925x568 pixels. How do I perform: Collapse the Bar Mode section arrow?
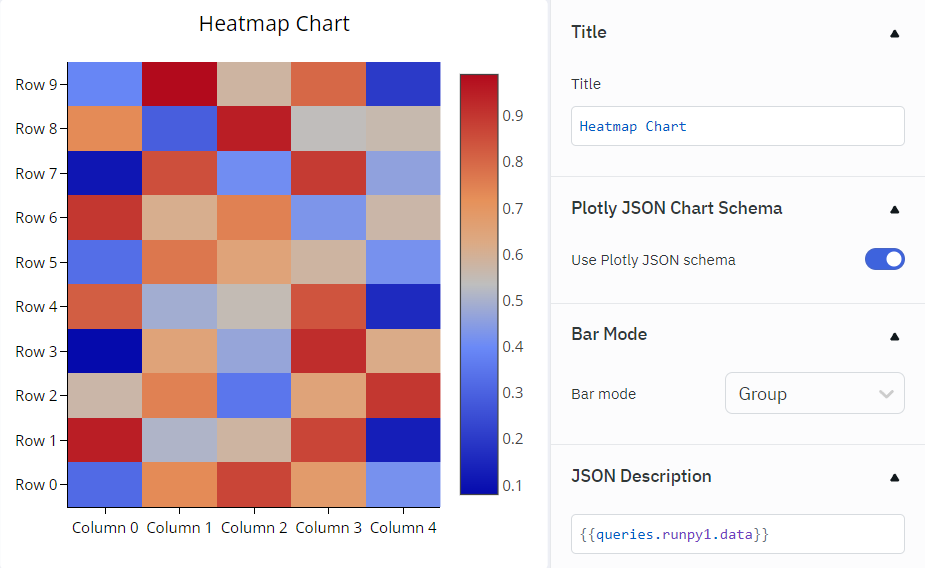point(894,336)
